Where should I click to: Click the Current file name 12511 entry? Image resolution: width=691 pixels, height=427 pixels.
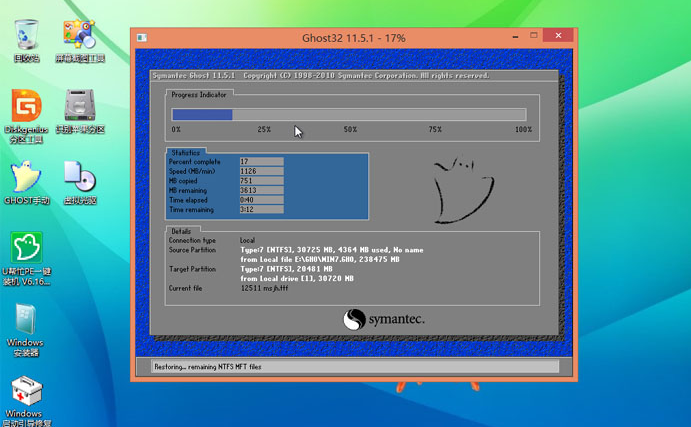(264, 289)
